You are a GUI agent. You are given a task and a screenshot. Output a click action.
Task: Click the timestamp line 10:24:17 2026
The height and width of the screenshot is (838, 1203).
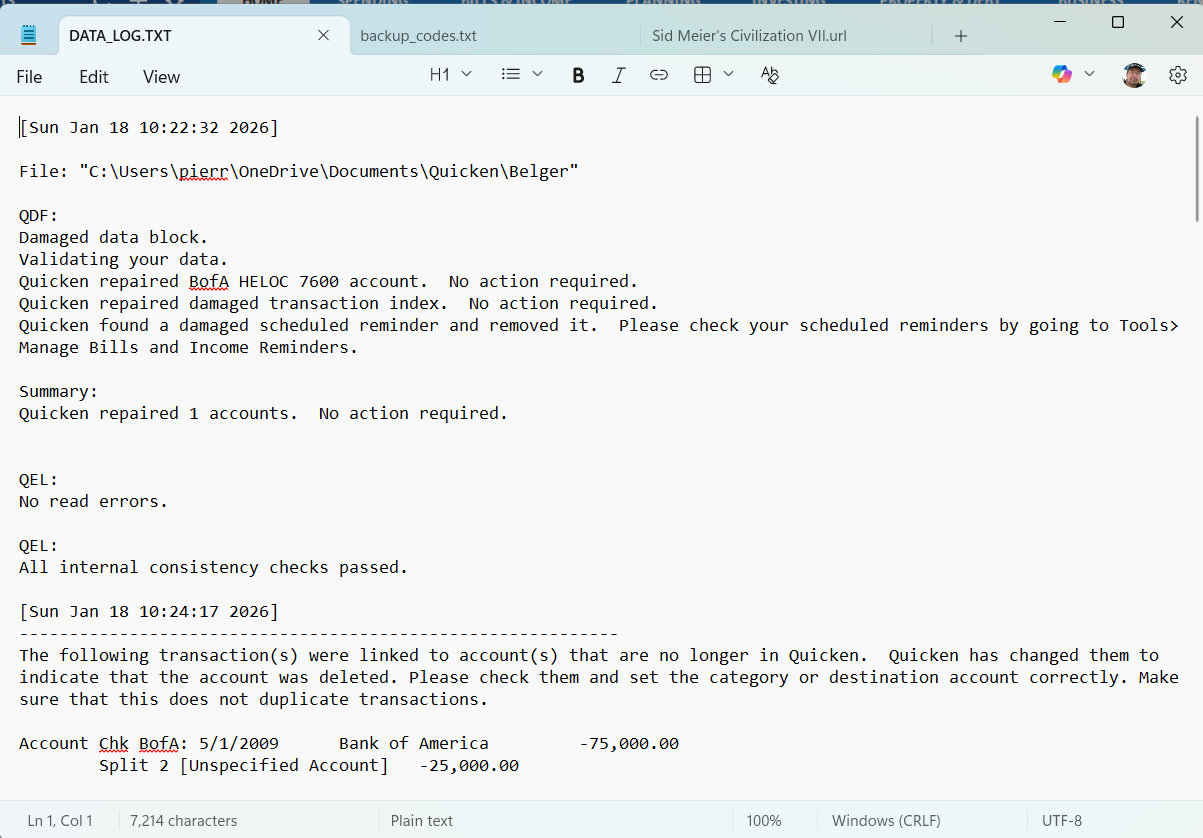click(x=149, y=612)
